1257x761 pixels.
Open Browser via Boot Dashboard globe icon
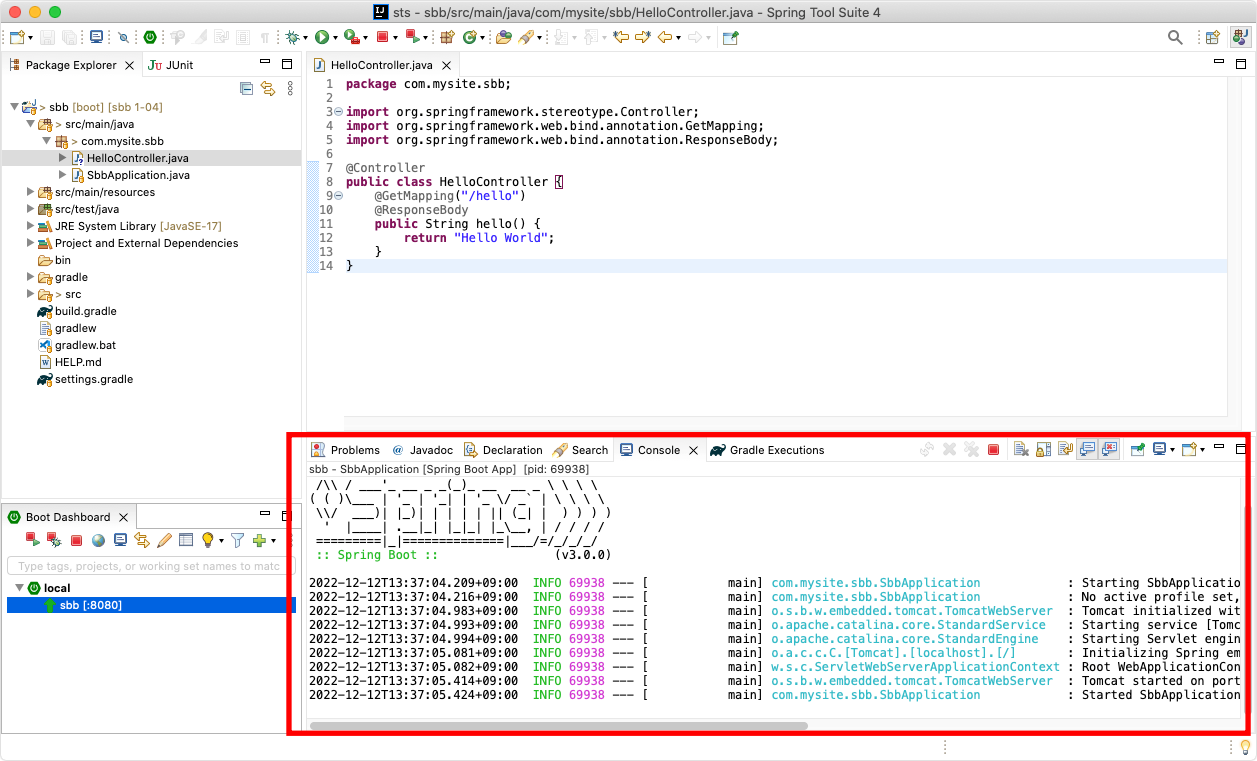(x=98, y=540)
